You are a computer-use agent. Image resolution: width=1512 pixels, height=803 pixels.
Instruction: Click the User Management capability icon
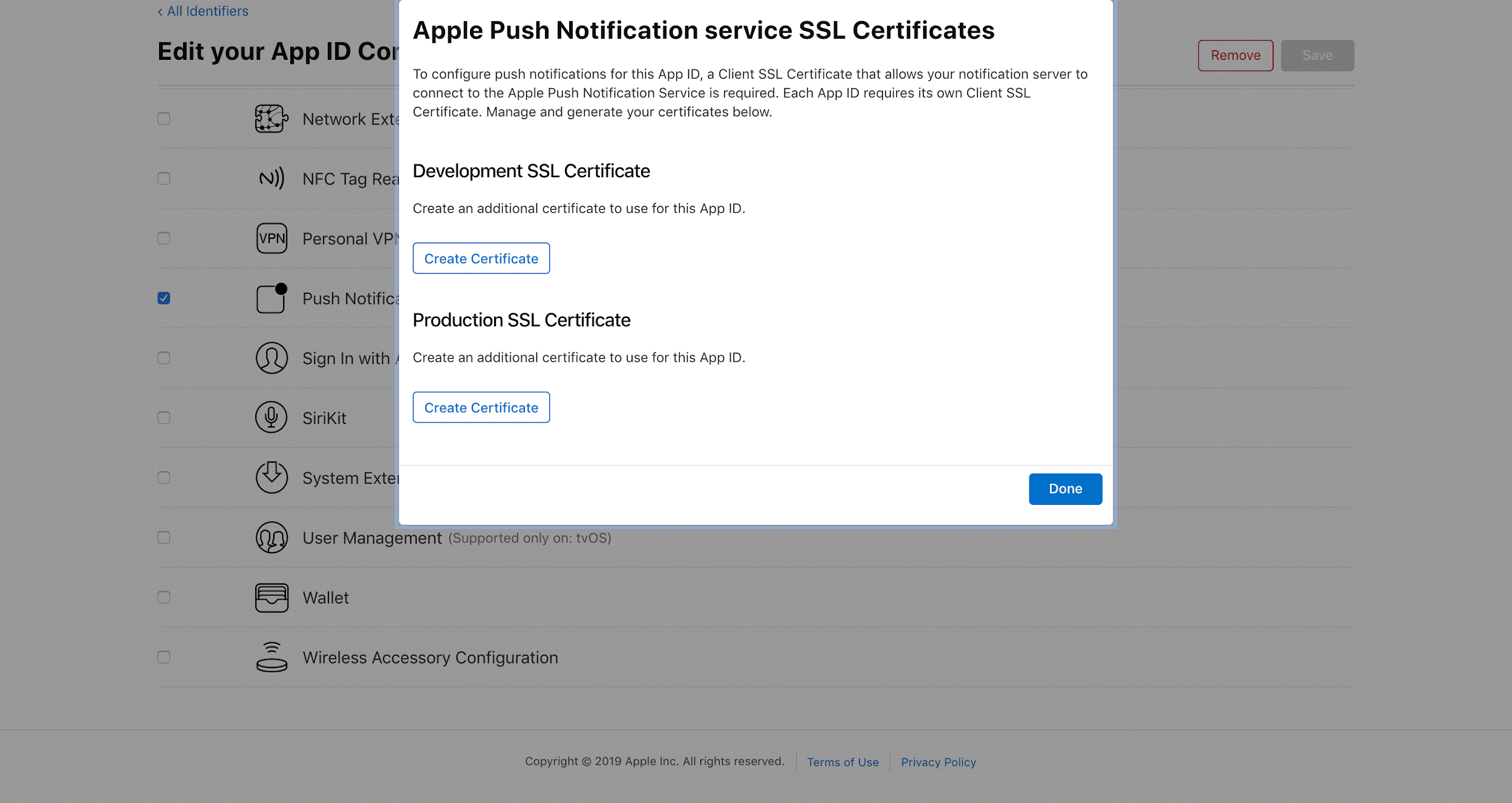click(270, 537)
